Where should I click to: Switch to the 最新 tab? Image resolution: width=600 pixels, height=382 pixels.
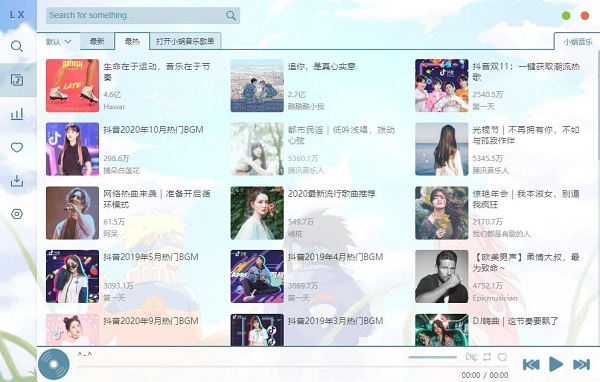click(97, 41)
